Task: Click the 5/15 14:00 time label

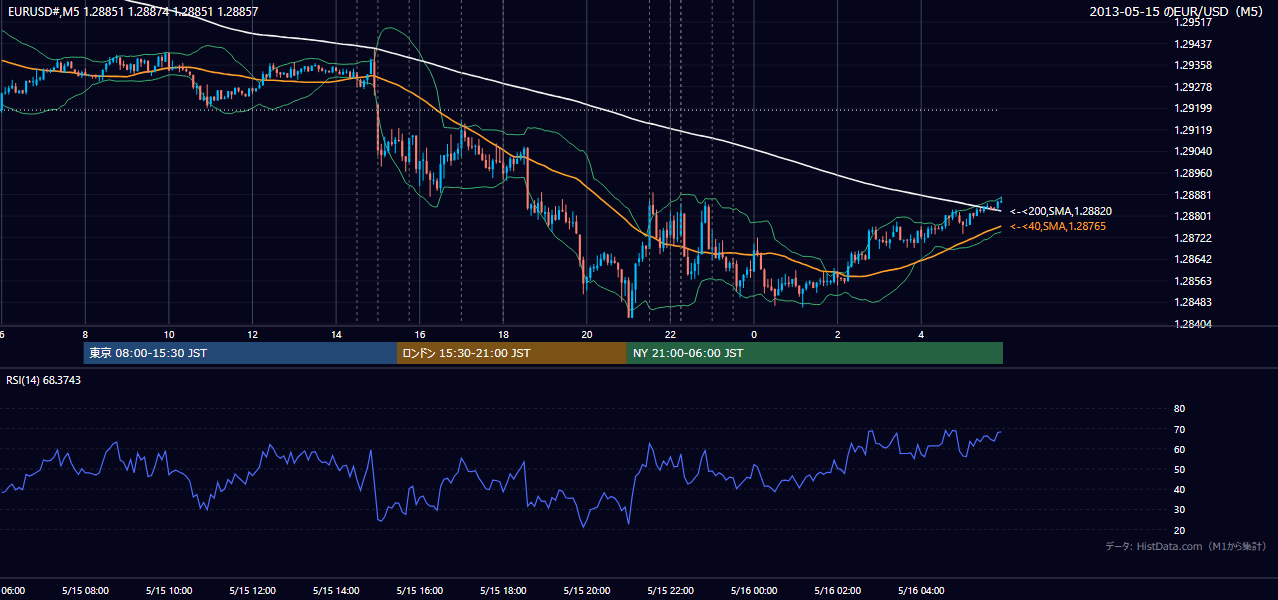Action: pyautogui.click(x=336, y=591)
